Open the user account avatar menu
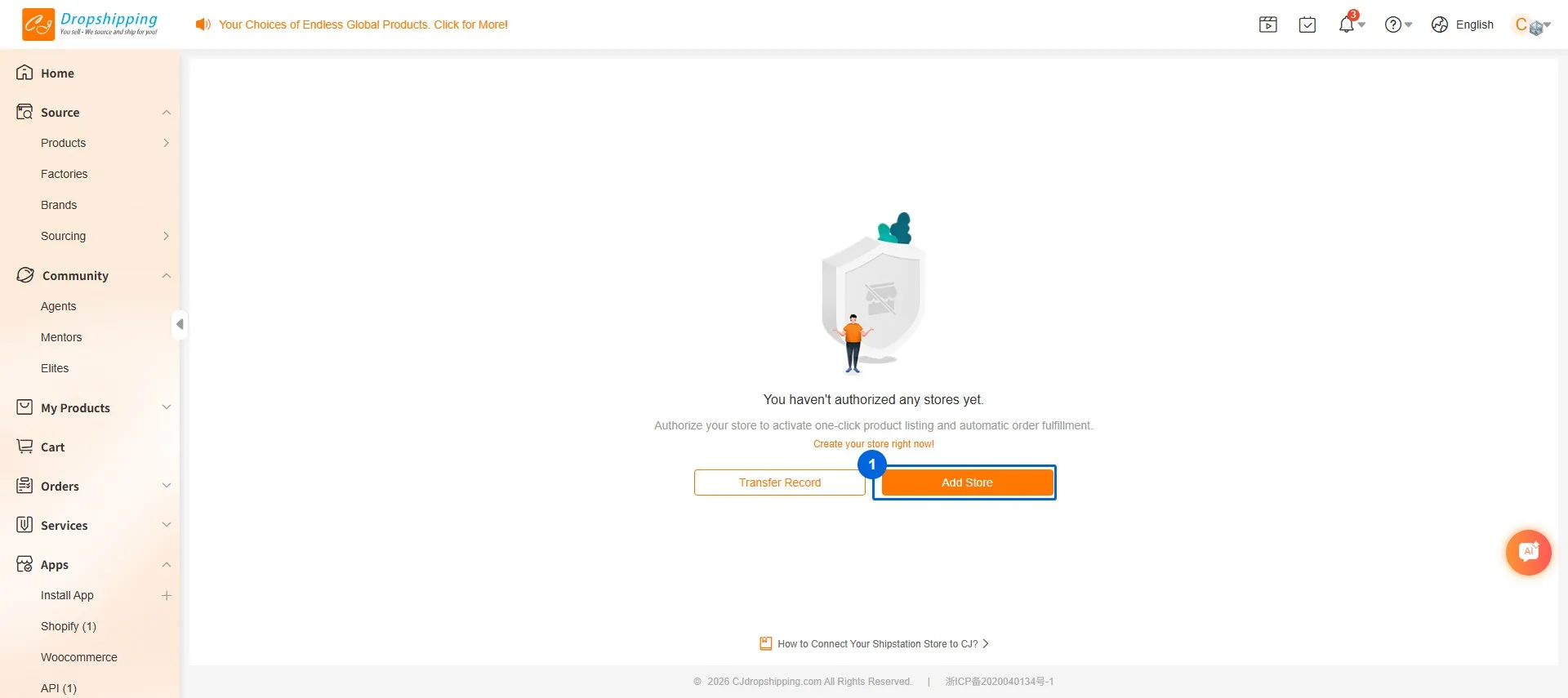The height and width of the screenshot is (698, 1568). click(x=1532, y=24)
